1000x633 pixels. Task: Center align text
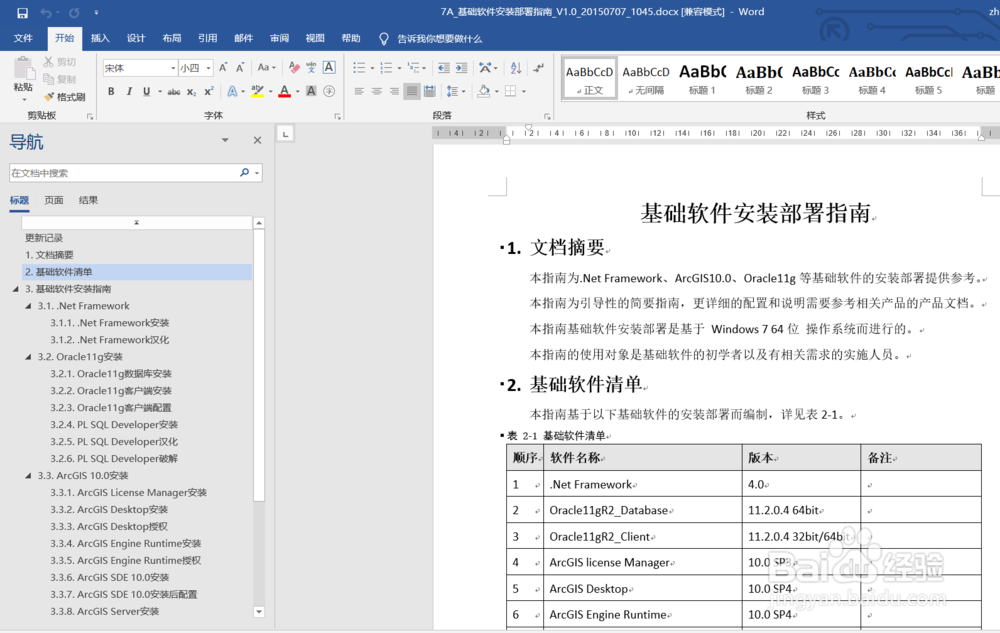377,91
